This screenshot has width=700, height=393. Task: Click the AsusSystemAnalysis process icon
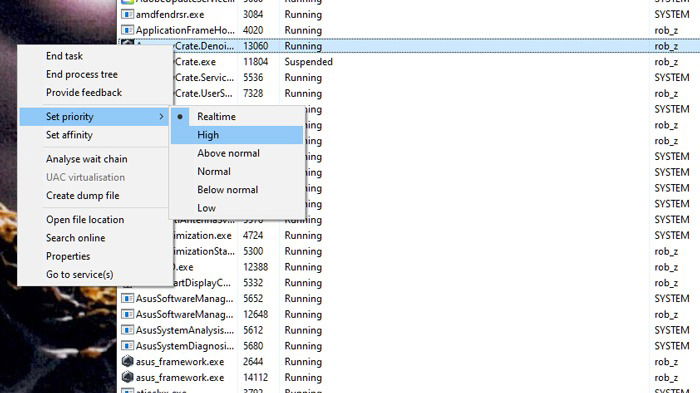click(127, 330)
